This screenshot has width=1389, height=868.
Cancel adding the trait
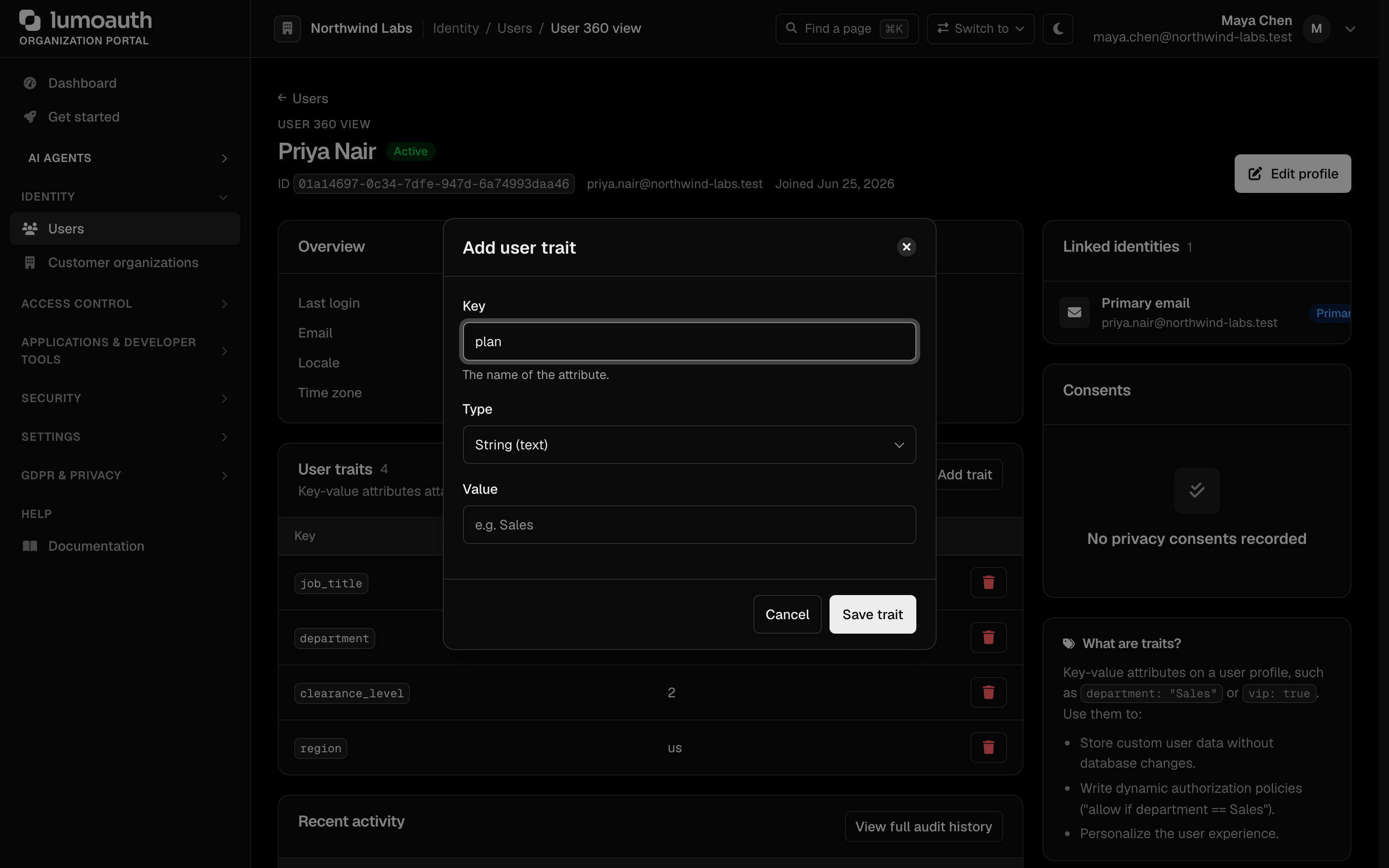787,614
